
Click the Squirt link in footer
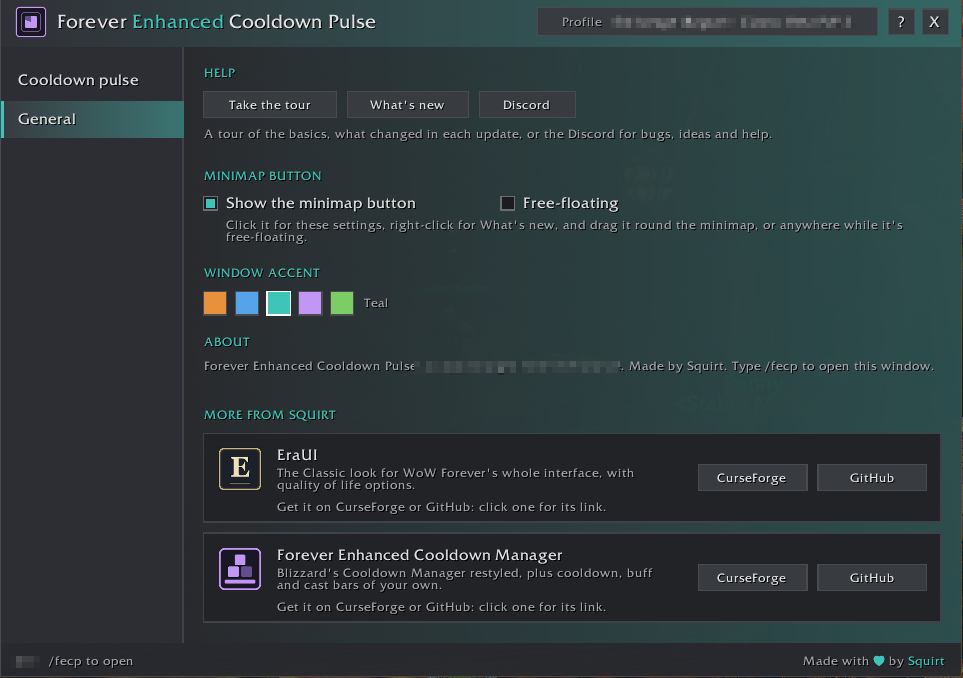(926, 661)
